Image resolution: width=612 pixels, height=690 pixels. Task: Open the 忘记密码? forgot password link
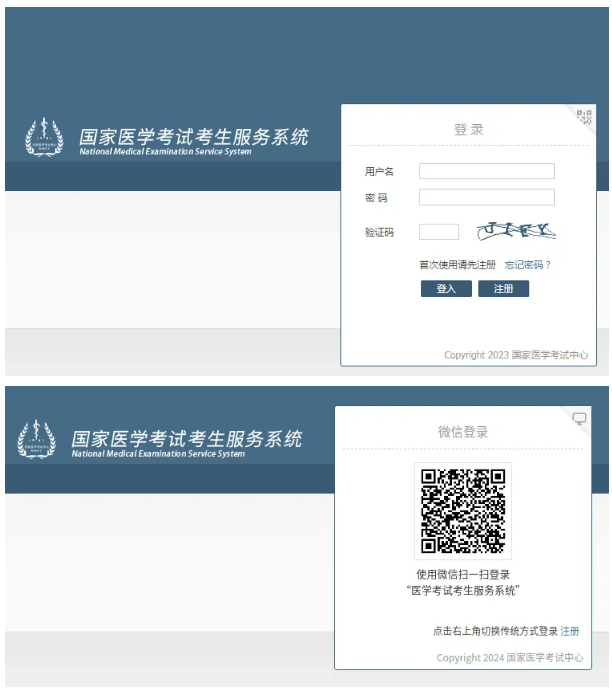click(527, 265)
